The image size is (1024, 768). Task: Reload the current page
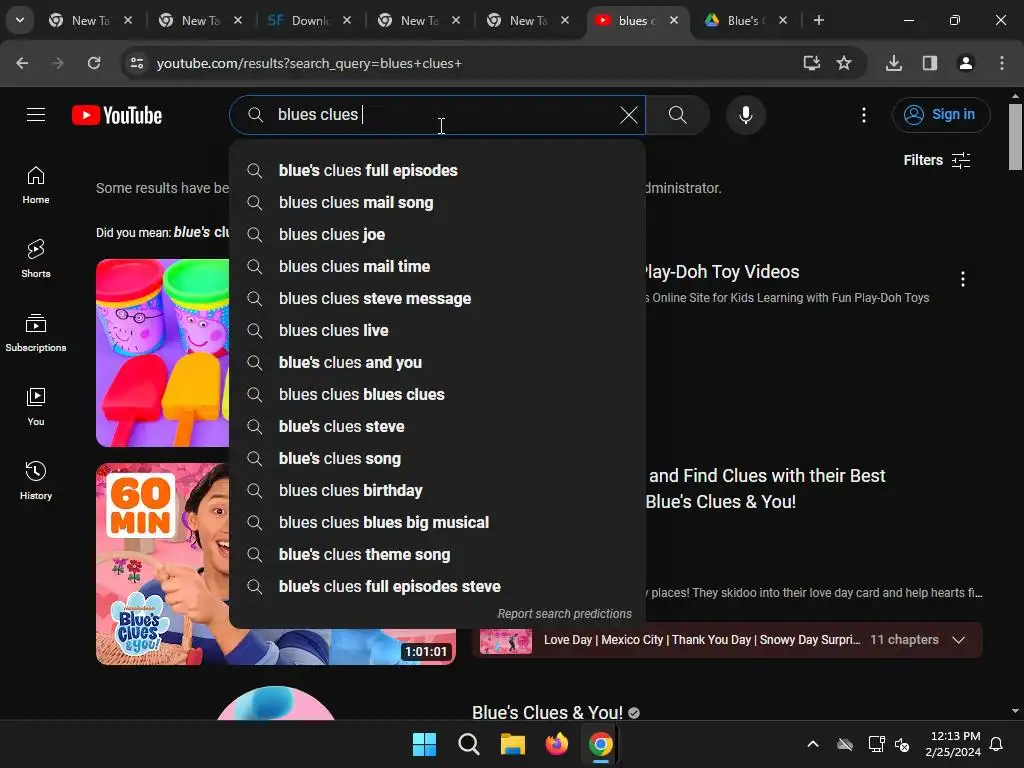94,63
